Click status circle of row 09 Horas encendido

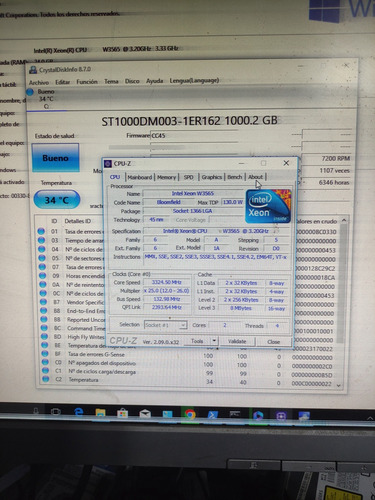42,276
